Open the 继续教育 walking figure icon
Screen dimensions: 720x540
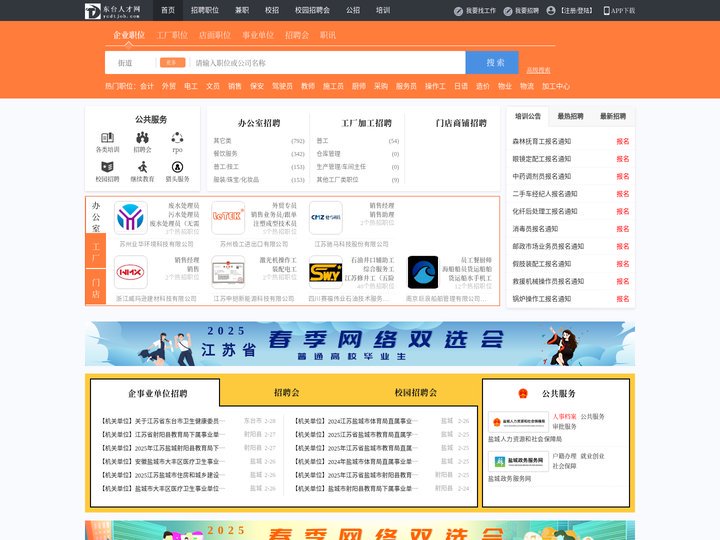coord(142,167)
